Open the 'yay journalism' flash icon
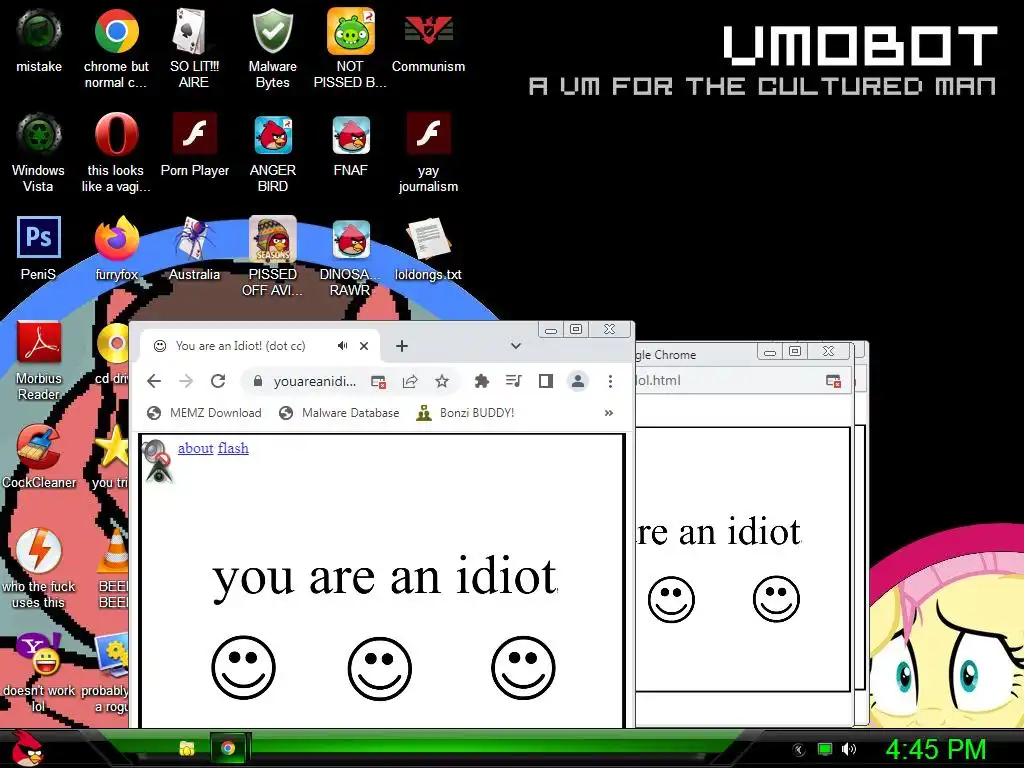The height and width of the screenshot is (768, 1024). [x=428, y=153]
